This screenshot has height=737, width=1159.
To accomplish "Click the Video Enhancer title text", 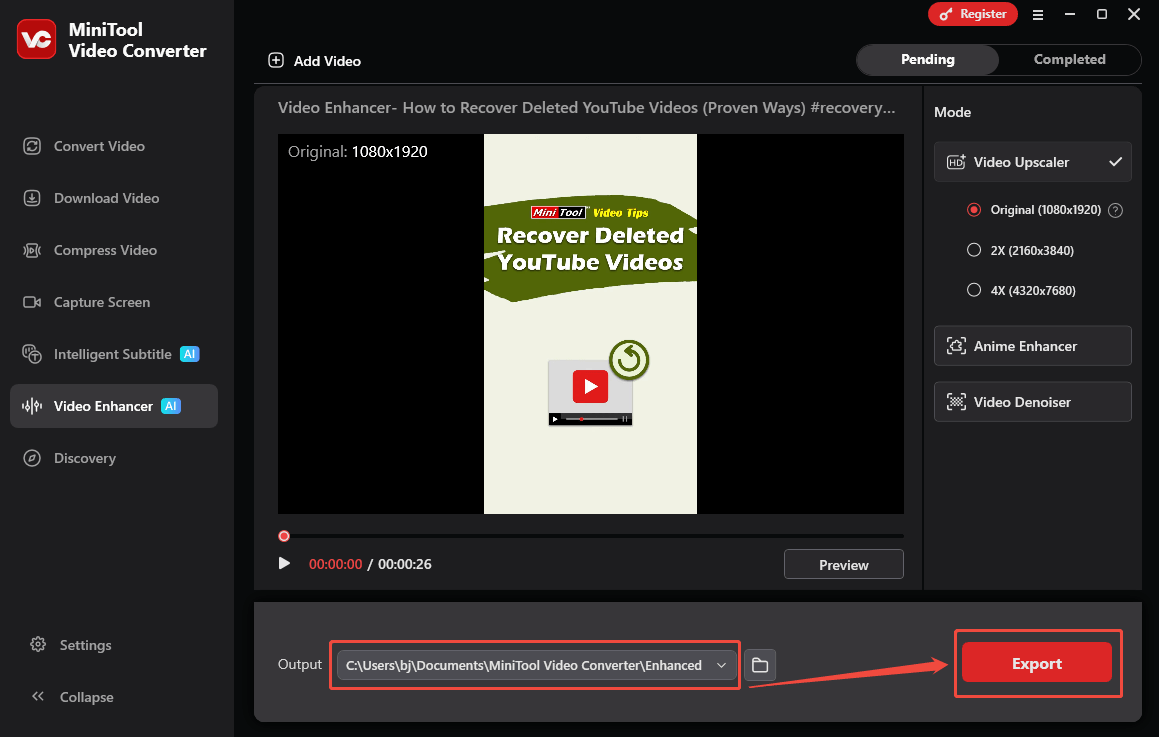I will [x=587, y=108].
